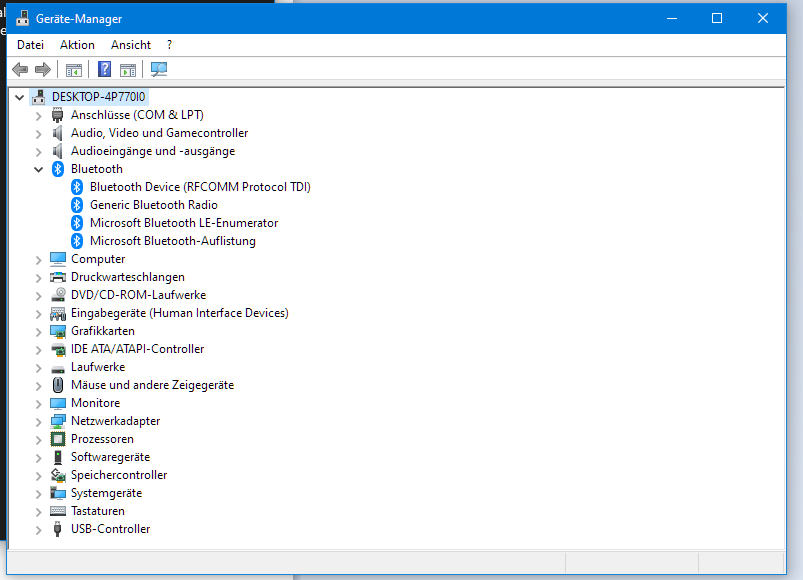Click the chip icon of Prozessoren

tap(58, 439)
